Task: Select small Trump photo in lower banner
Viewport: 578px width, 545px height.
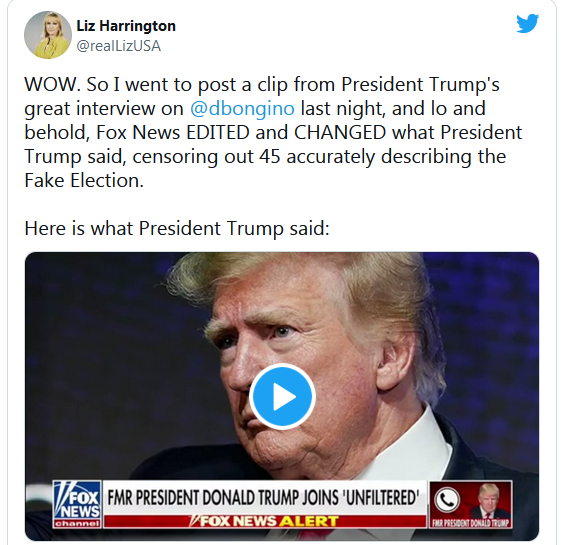Action: (490, 501)
